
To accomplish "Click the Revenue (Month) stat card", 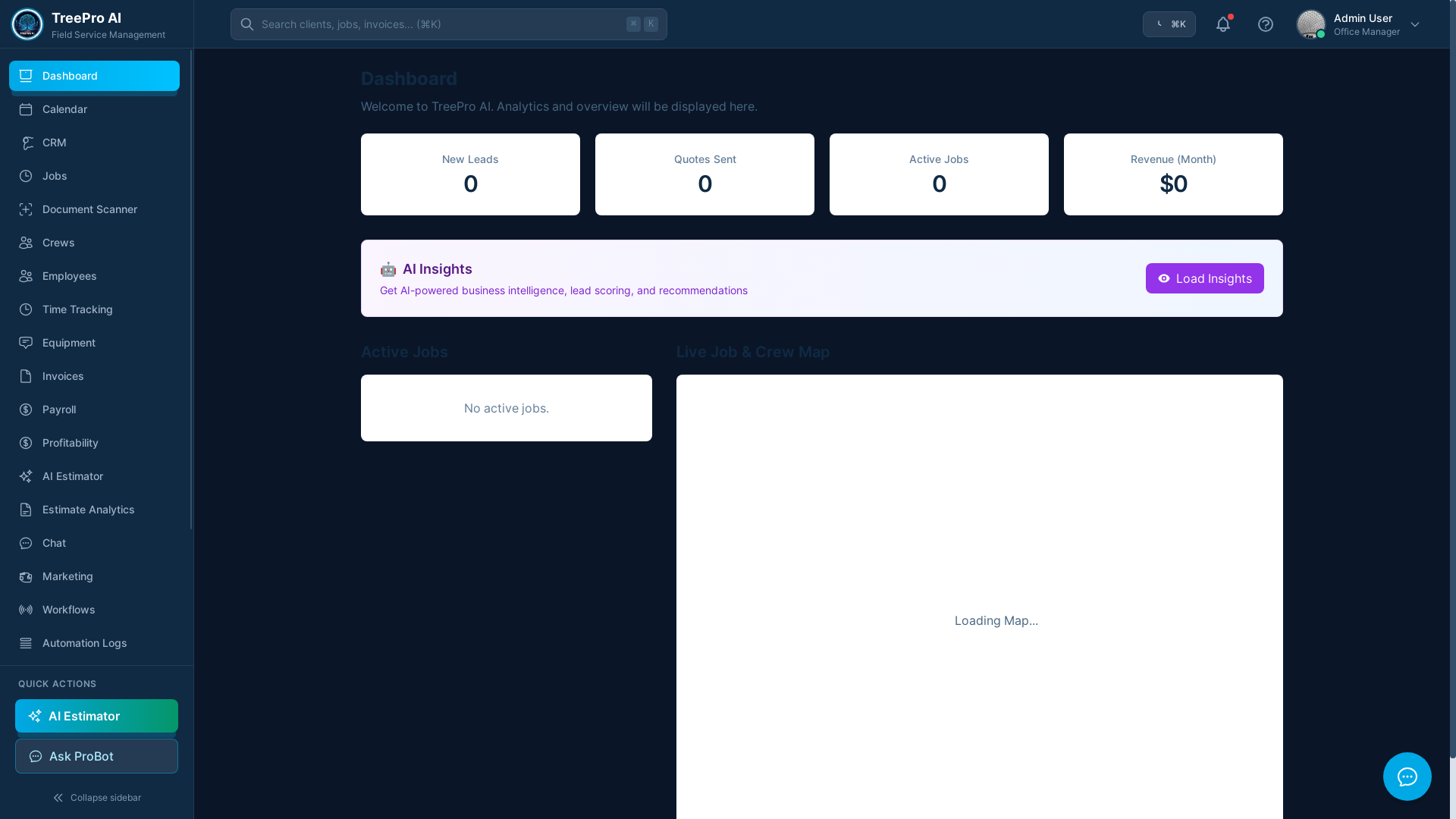I will coord(1173,174).
